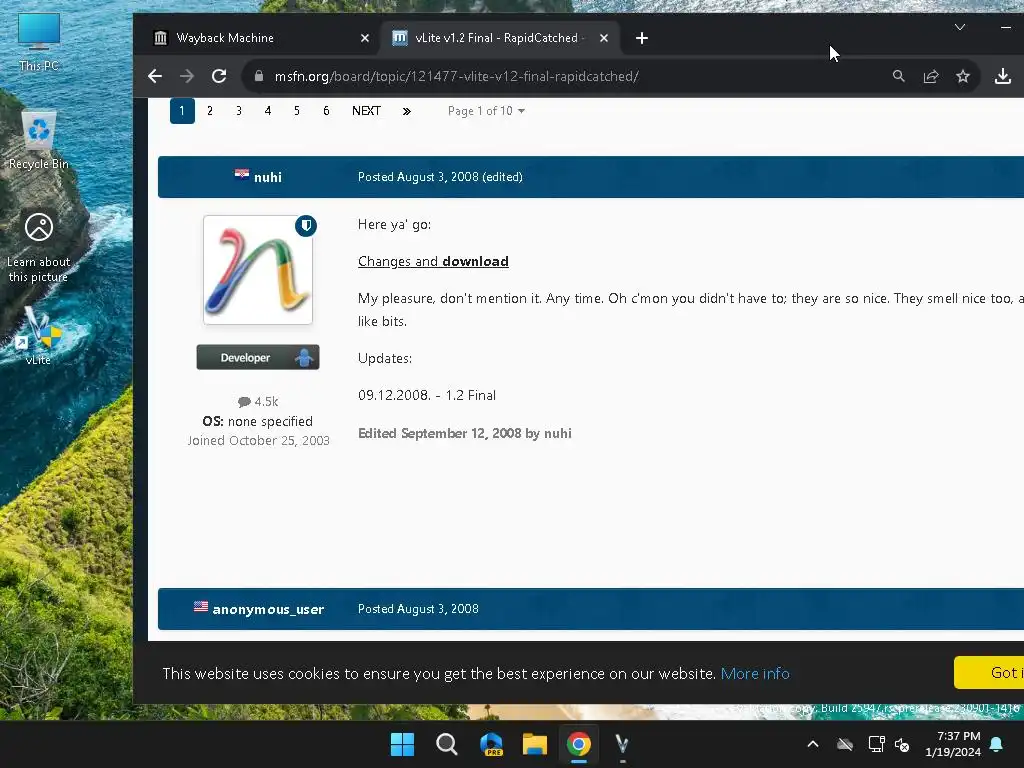Open File Explorer from the taskbar
Screen dimensions: 1024x768
[535, 744]
